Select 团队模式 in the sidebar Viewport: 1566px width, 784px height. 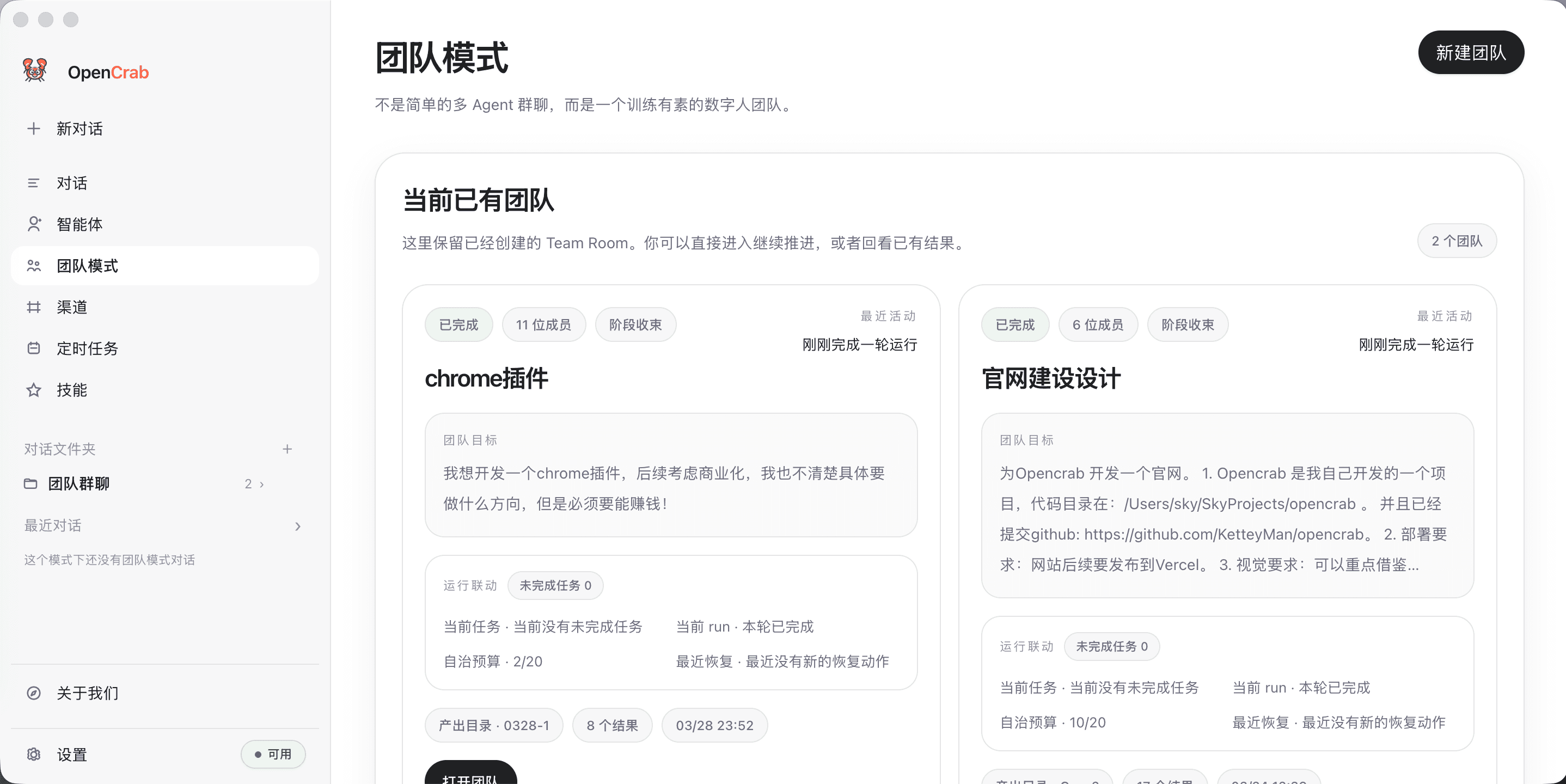pos(87,266)
